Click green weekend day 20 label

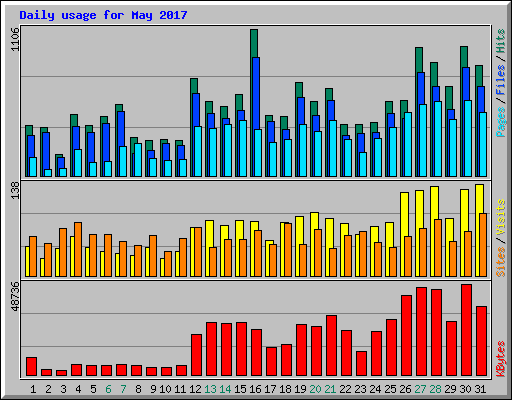pyautogui.click(x=315, y=389)
